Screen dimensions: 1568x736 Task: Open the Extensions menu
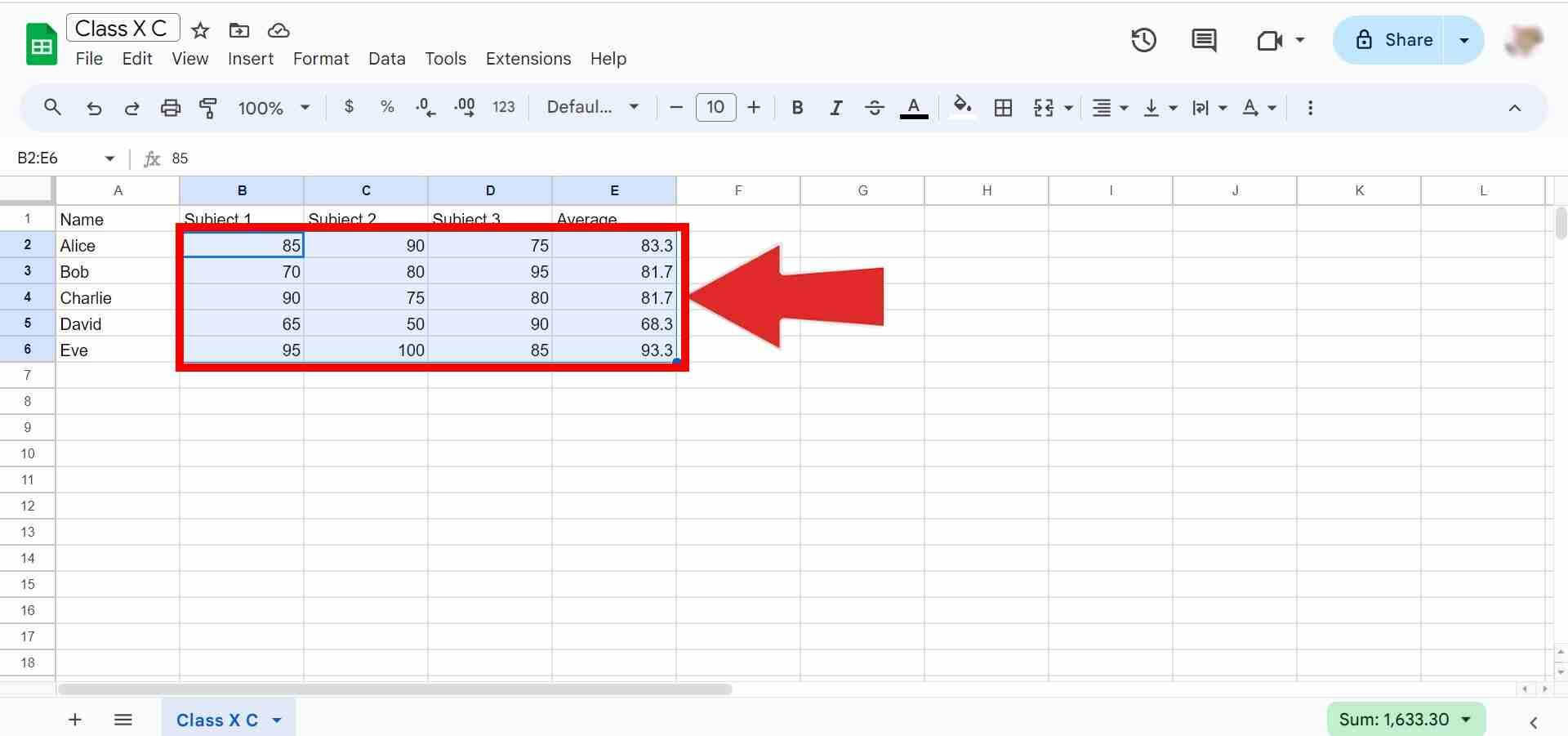(x=528, y=58)
